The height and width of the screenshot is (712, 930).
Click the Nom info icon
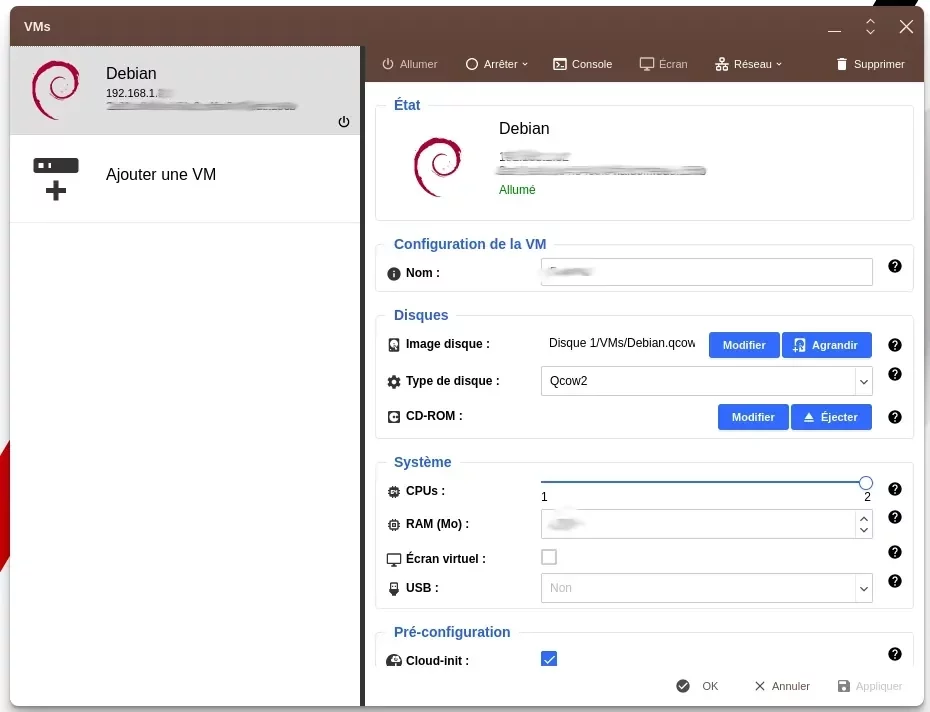click(394, 274)
